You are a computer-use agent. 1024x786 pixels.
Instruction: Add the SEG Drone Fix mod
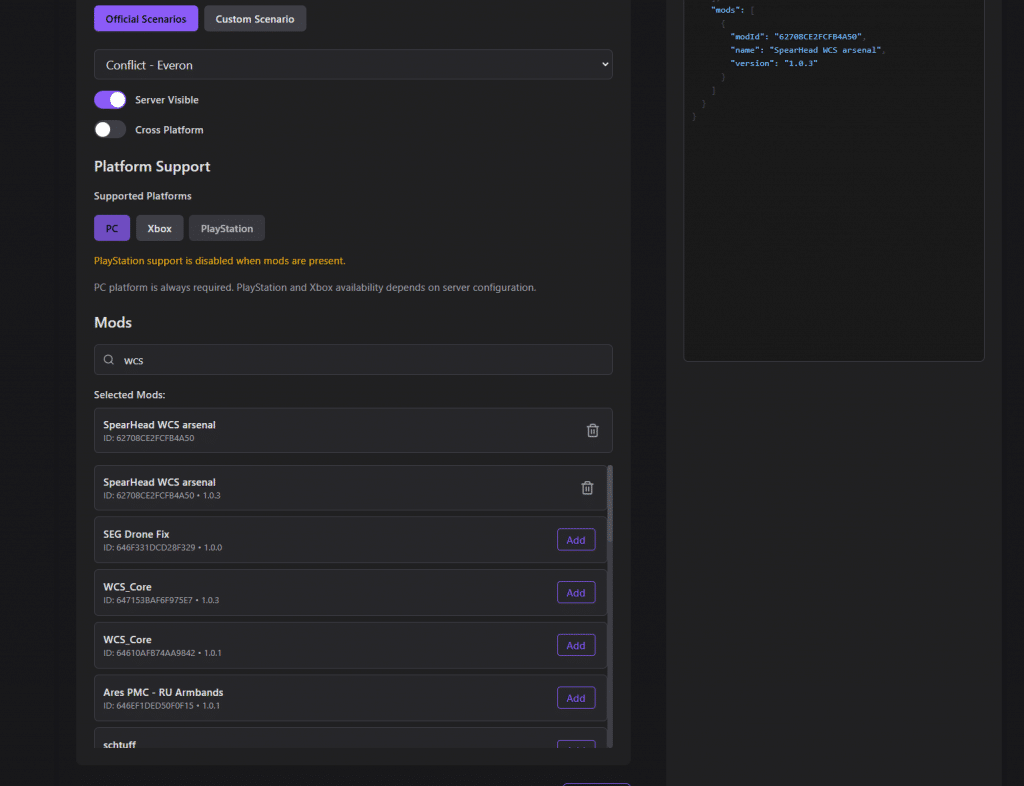click(575, 539)
